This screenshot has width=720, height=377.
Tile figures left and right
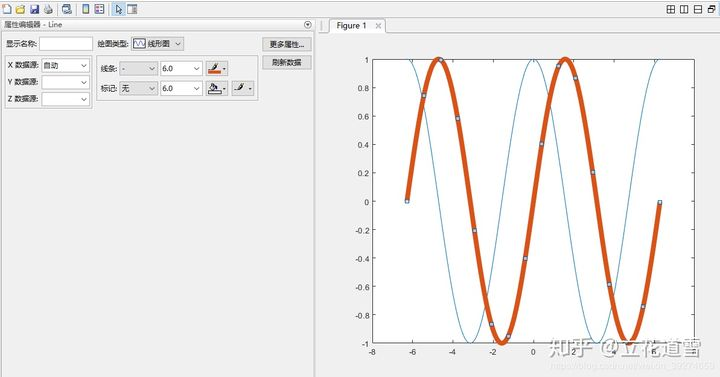684,9
